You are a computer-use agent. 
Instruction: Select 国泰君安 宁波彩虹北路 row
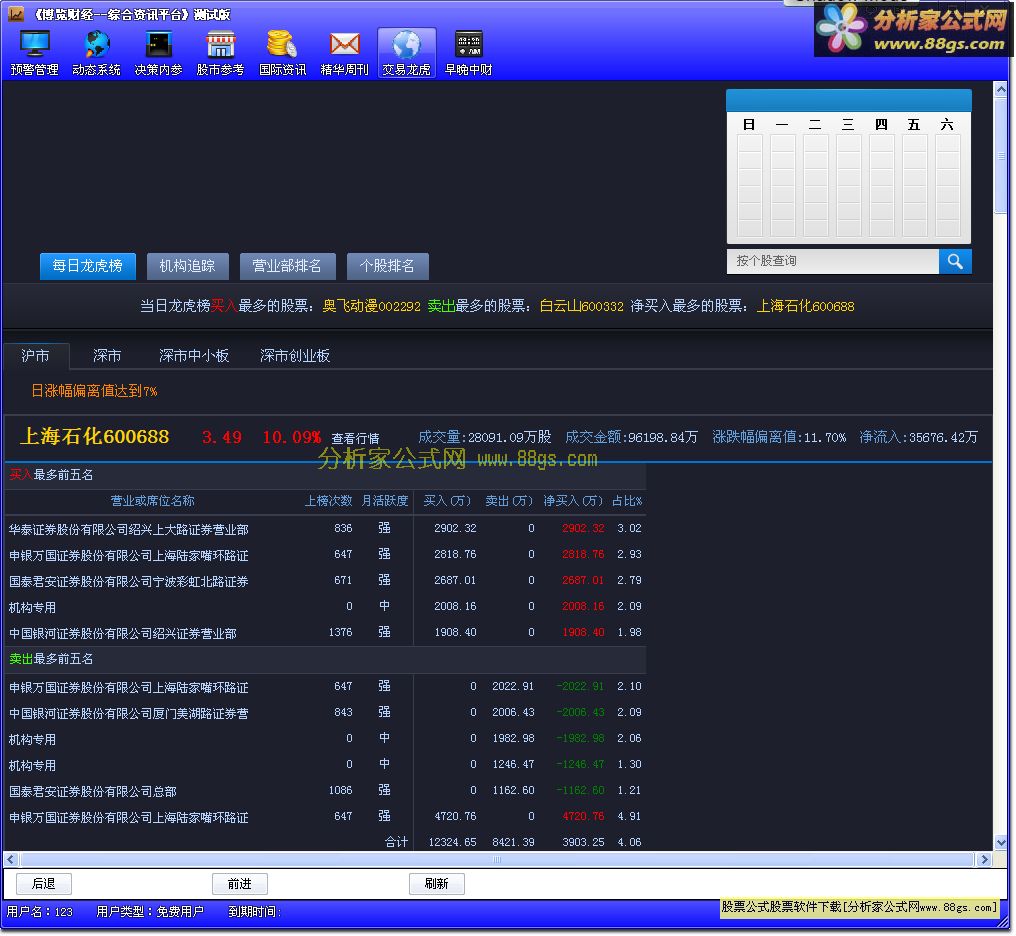[325, 580]
